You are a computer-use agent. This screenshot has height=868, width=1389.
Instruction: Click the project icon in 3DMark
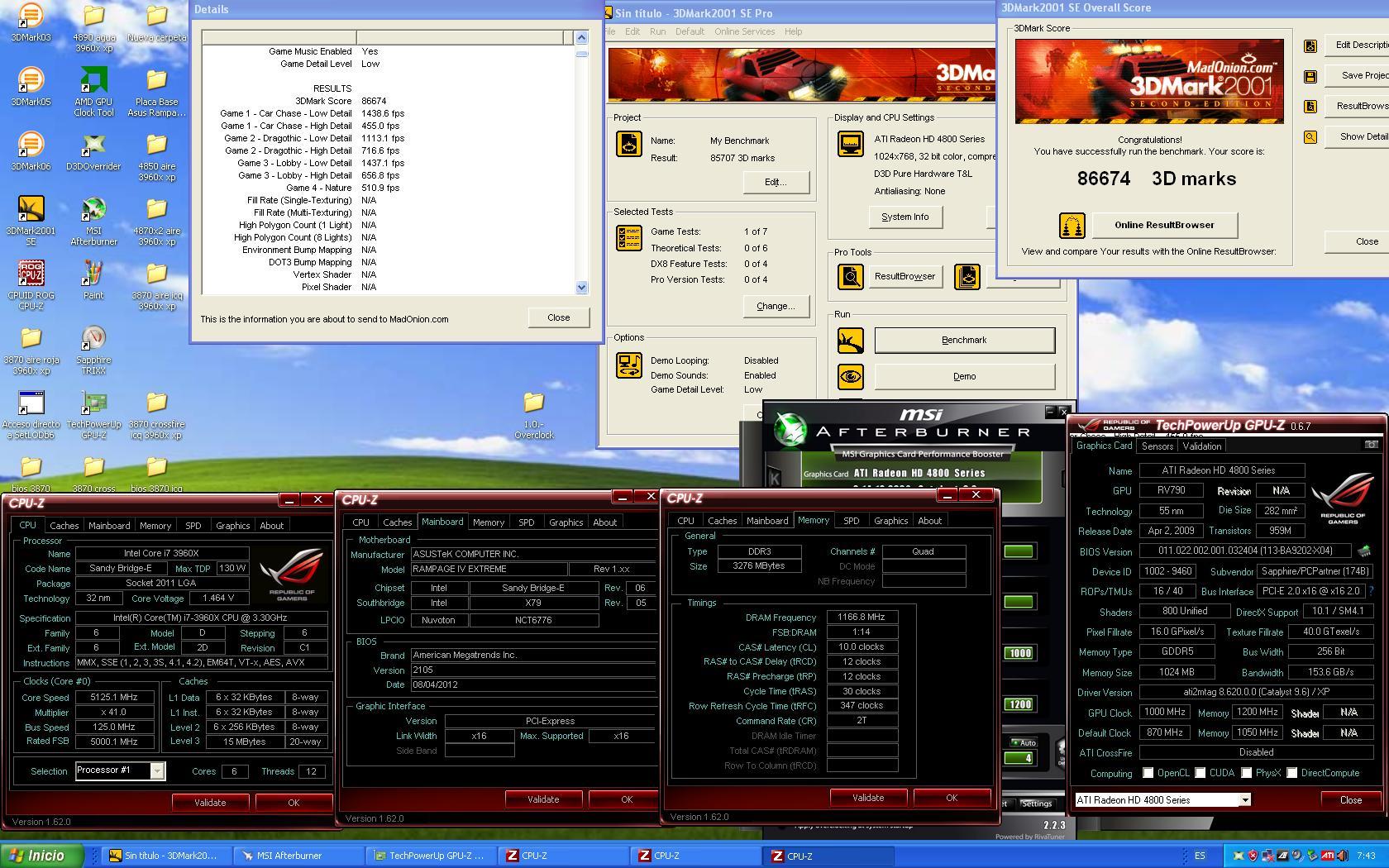[x=629, y=145]
